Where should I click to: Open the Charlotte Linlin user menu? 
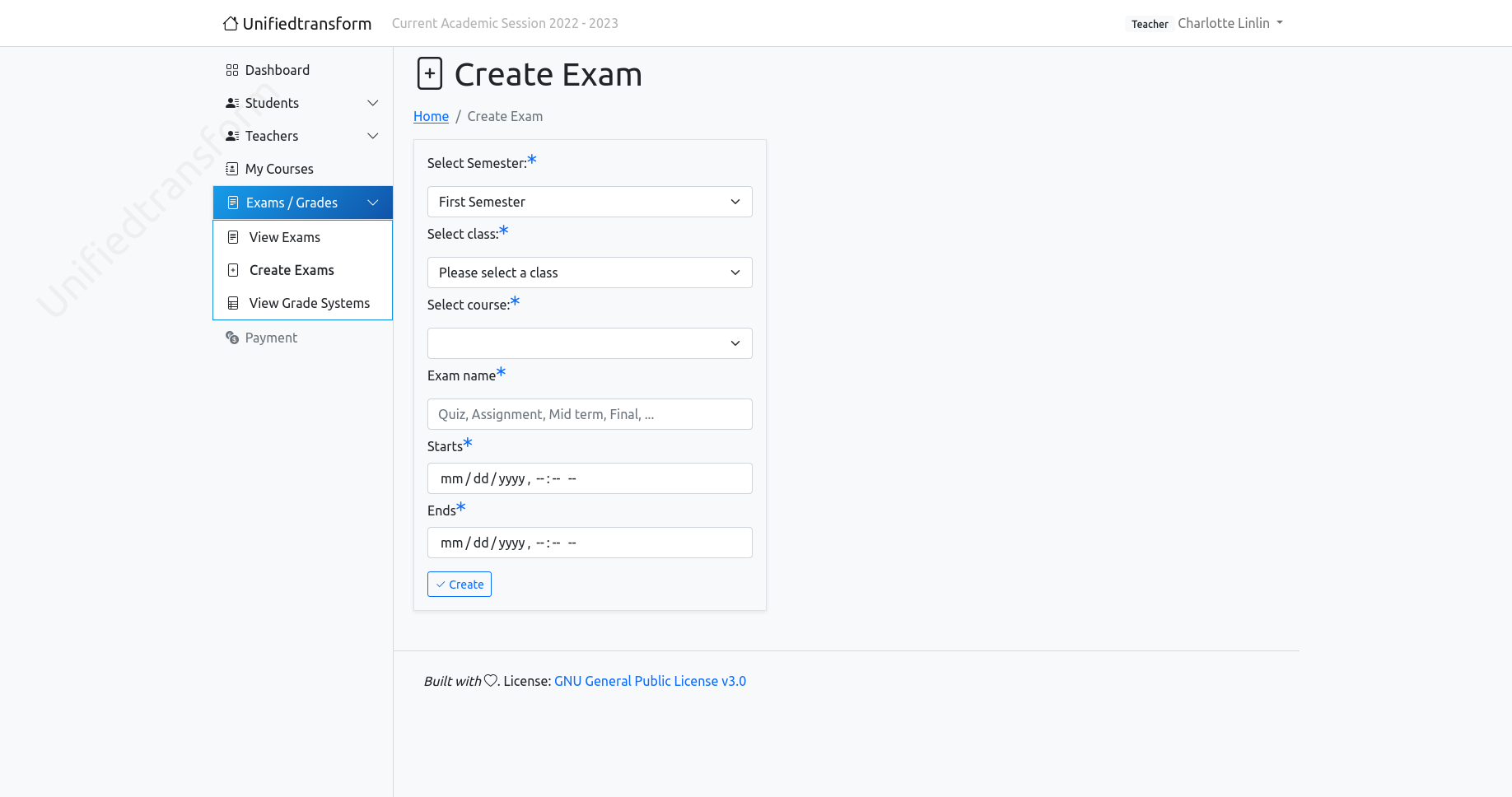pos(1230,23)
